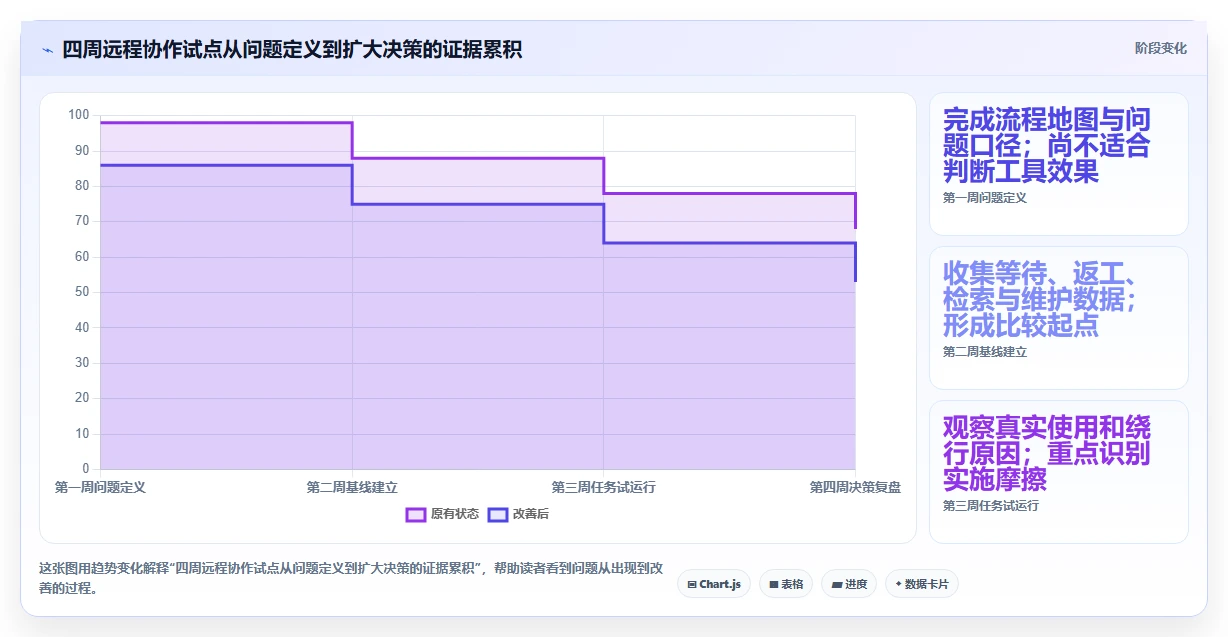
Task: Click the chart title 四周远程协作试点 heading
Action: tap(292, 49)
